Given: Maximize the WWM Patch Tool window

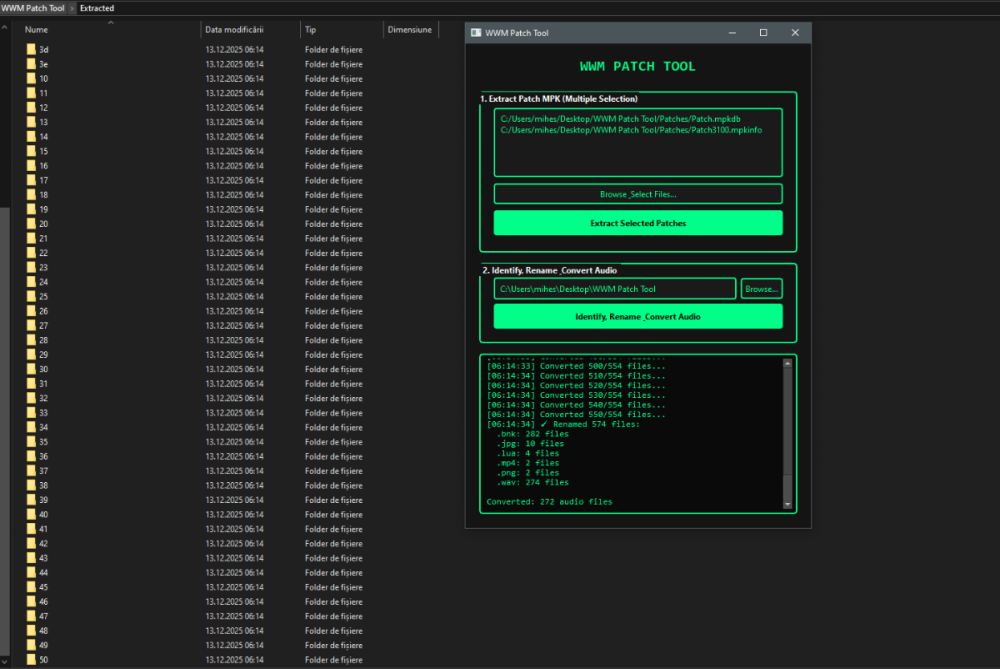Looking at the screenshot, I should (x=763, y=33).
